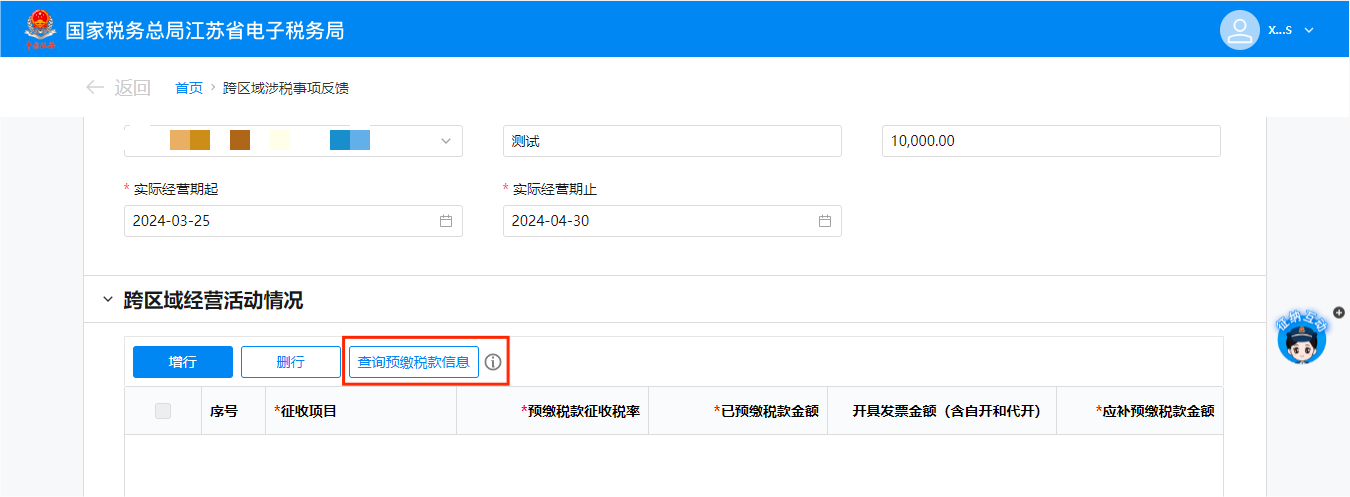Expand the user account menu chevron
The height and width of the screenshot is (497, 1350).
click(1309, 30)
